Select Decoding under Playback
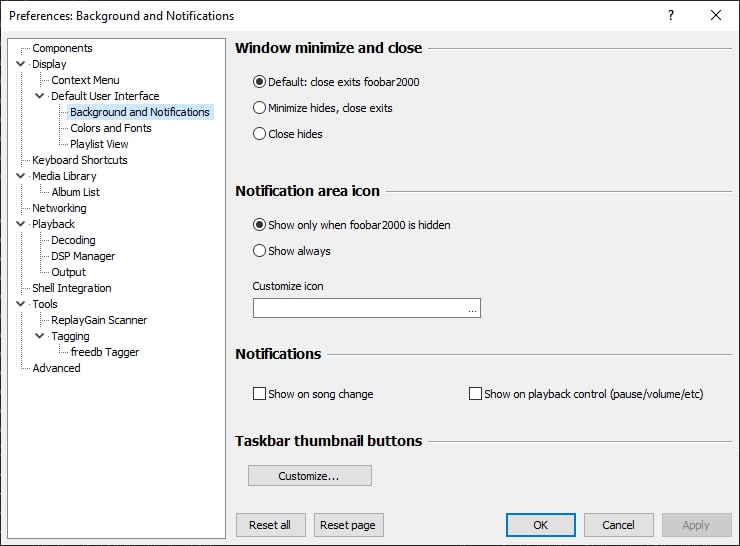 pos(73,240)
